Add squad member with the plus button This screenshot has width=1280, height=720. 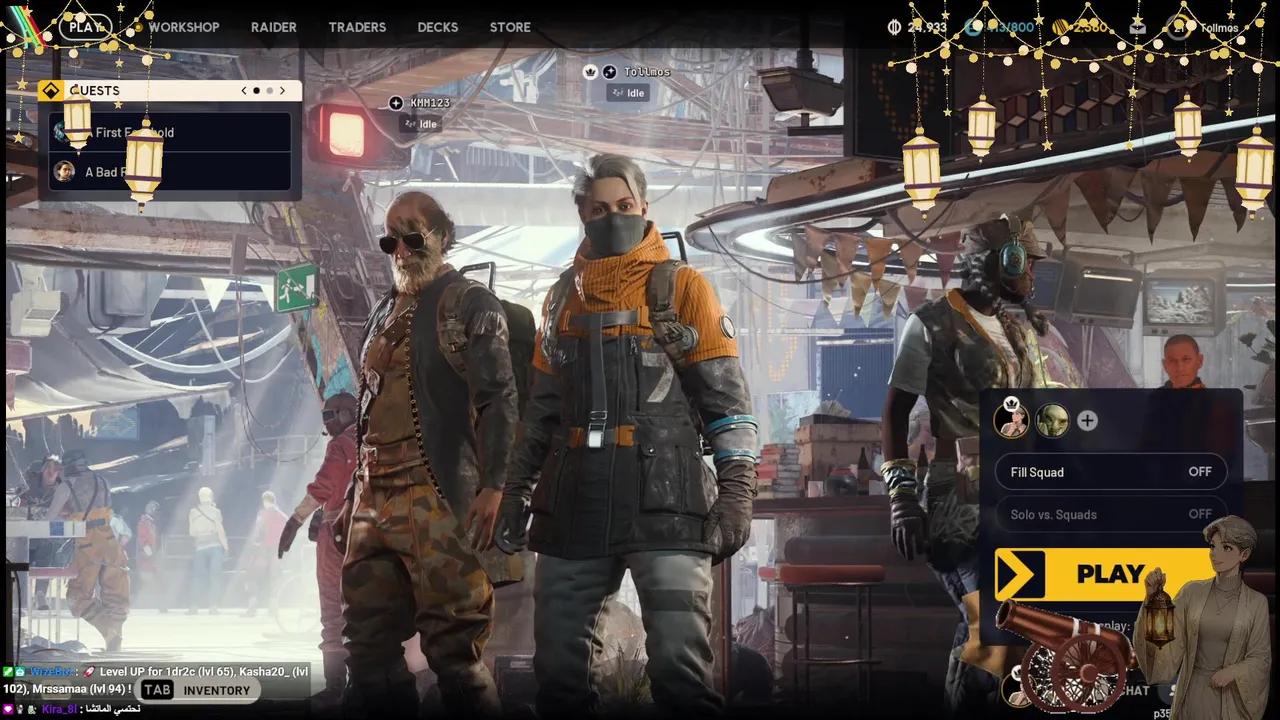tap(1087, 421)
